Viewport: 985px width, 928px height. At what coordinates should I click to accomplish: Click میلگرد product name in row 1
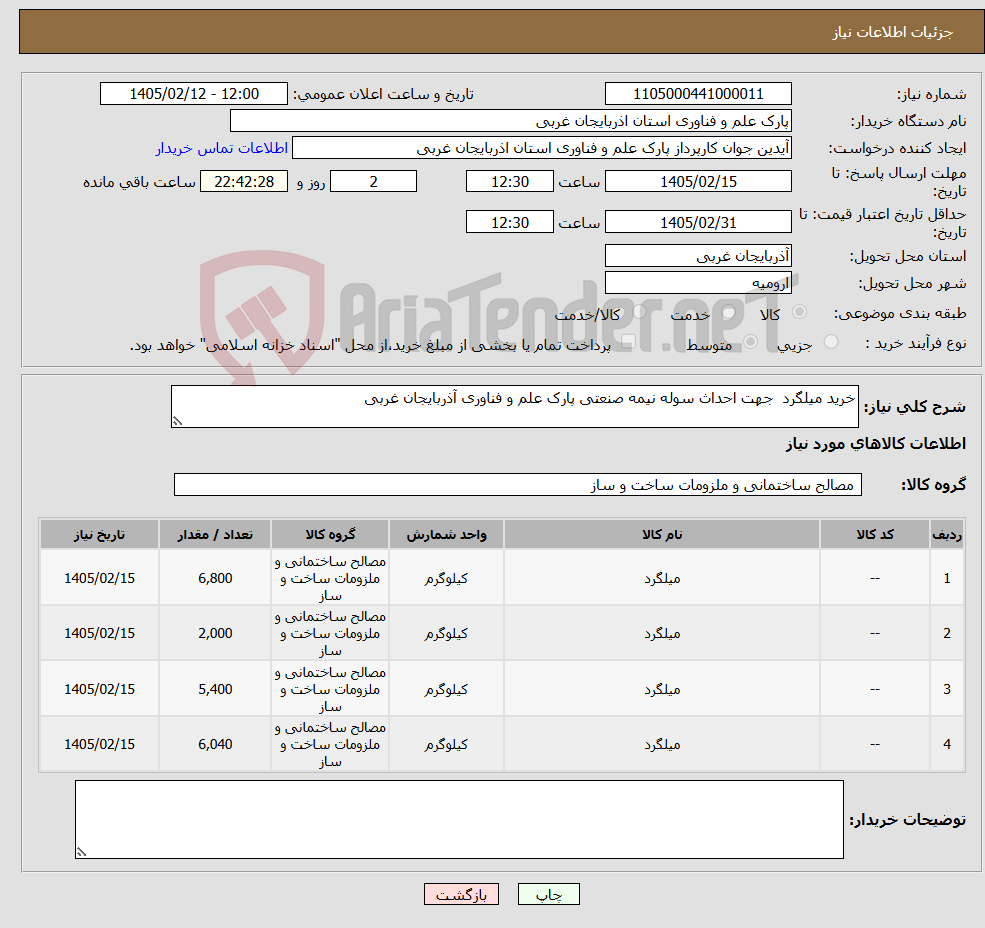(x=661, y=578)
